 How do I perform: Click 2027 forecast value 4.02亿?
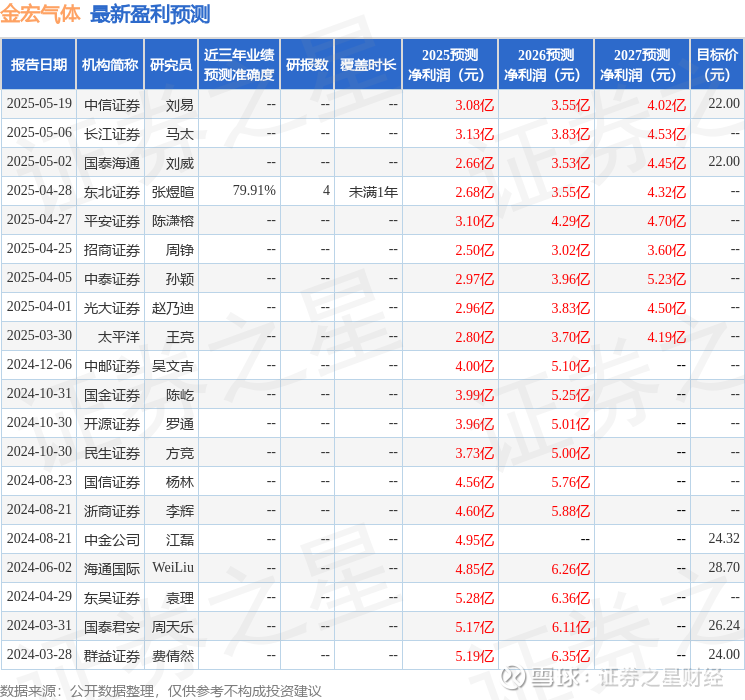point(667,105)
